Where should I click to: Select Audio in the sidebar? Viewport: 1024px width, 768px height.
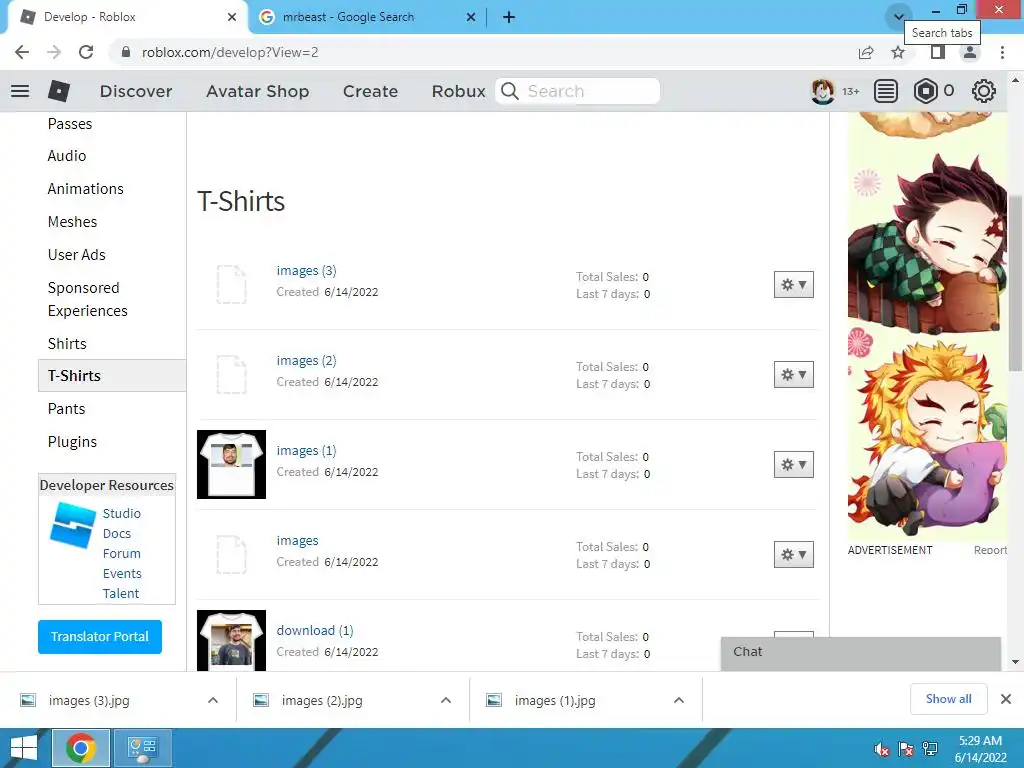(x=67, y=155)
